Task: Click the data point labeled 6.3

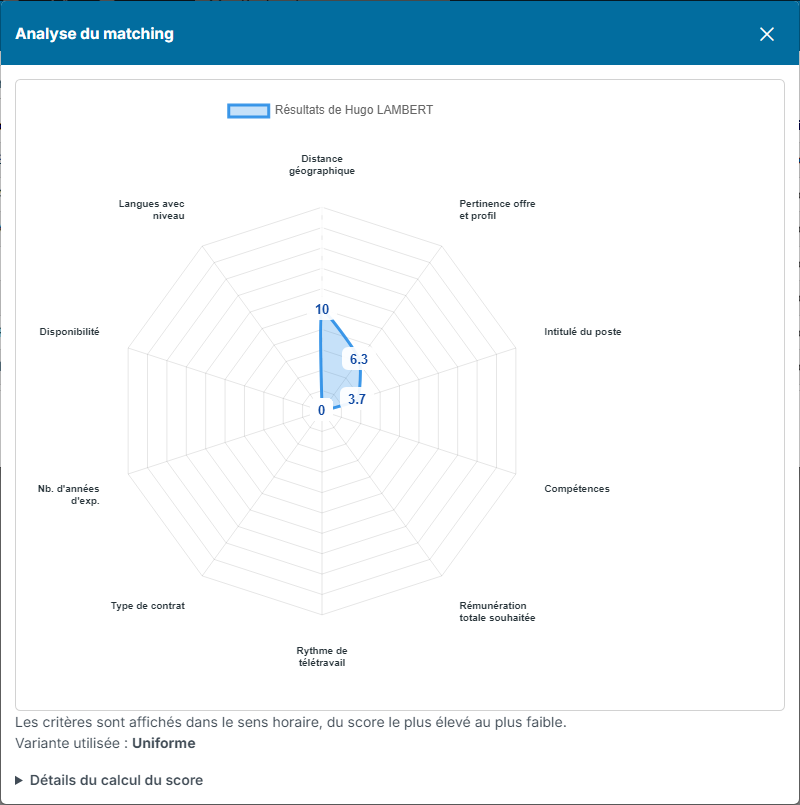Action: (x=359, y=359)
